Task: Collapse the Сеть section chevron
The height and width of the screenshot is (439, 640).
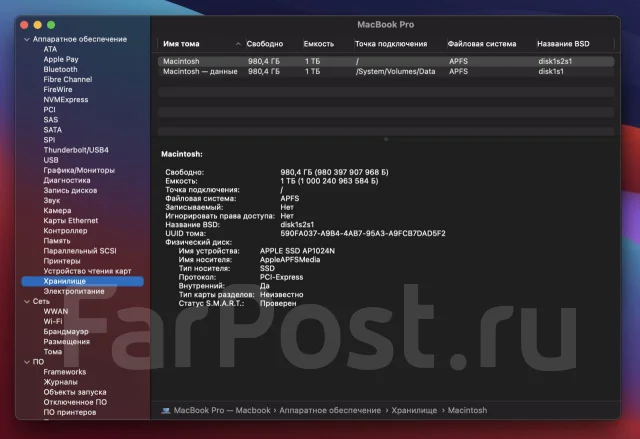Action: (x=27, y=302)
